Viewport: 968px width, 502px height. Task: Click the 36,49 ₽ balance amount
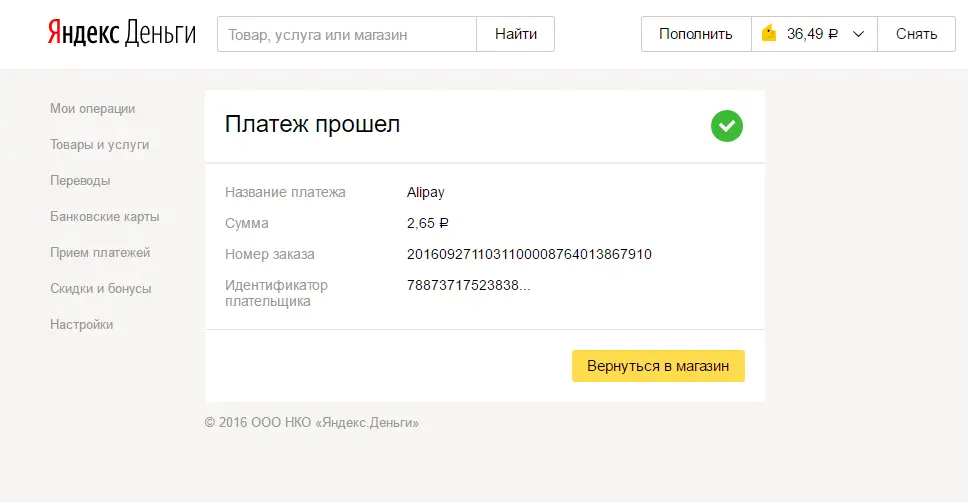[x=812, y=34]
